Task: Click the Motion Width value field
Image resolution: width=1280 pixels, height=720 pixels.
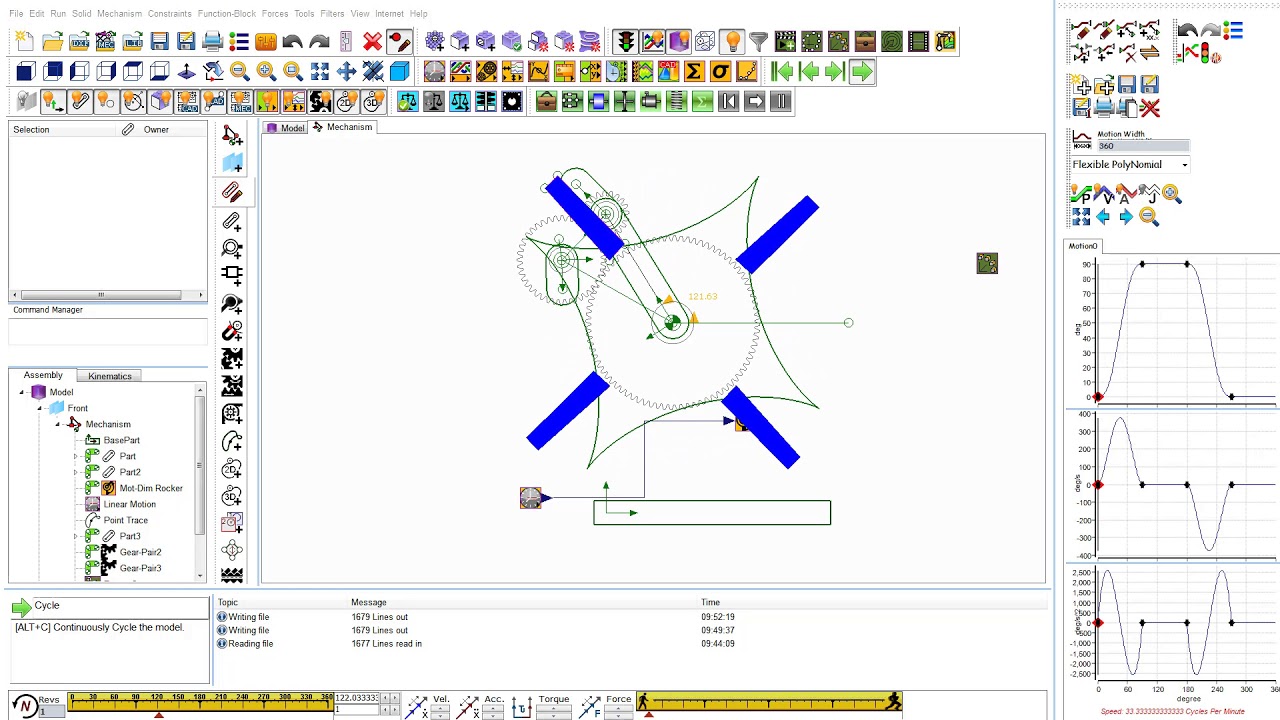Action: coord(1143,146)
